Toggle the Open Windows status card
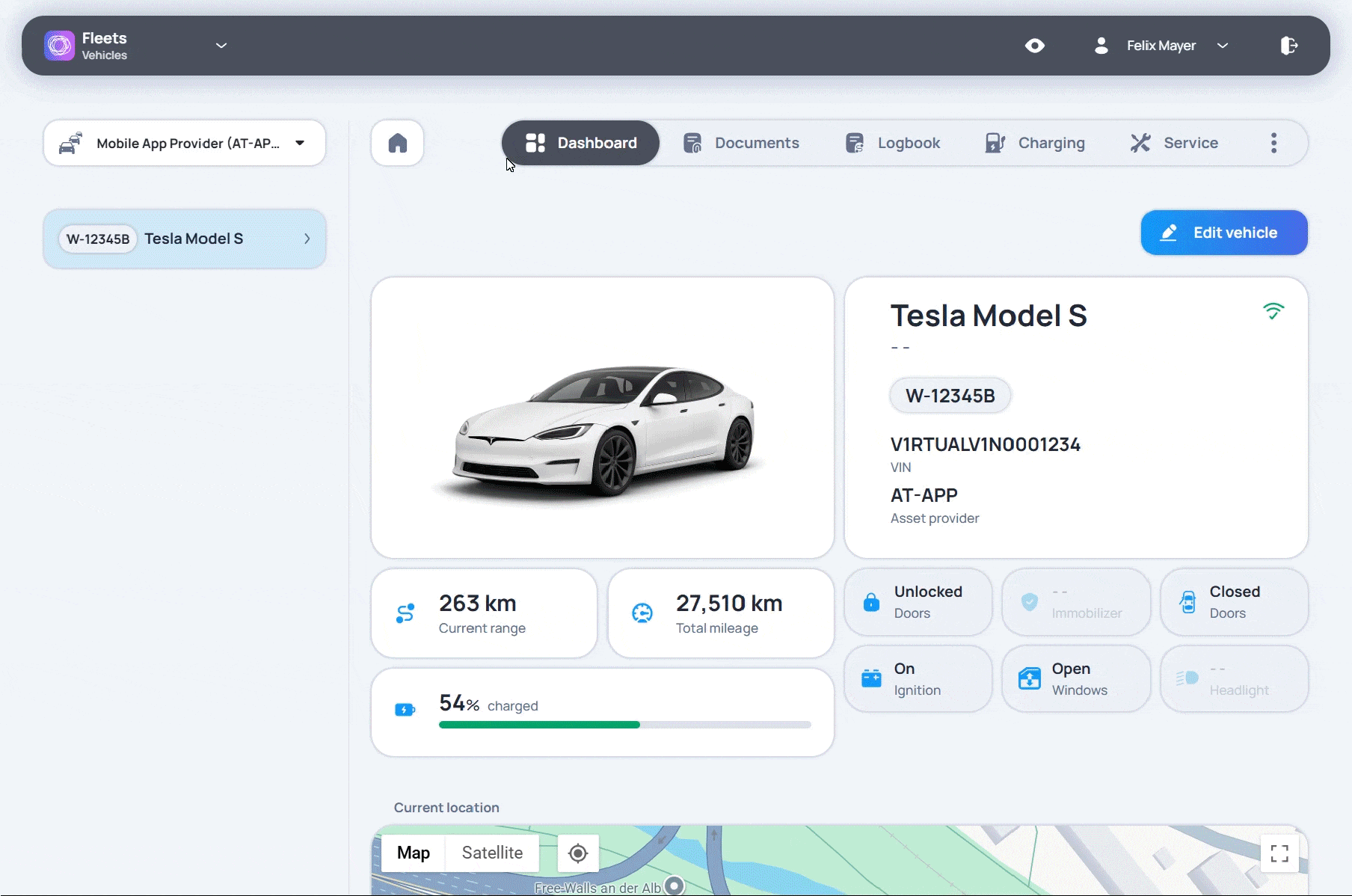Image resolution: width=1352 pixels, height=896 pixels. point(1076,678)
